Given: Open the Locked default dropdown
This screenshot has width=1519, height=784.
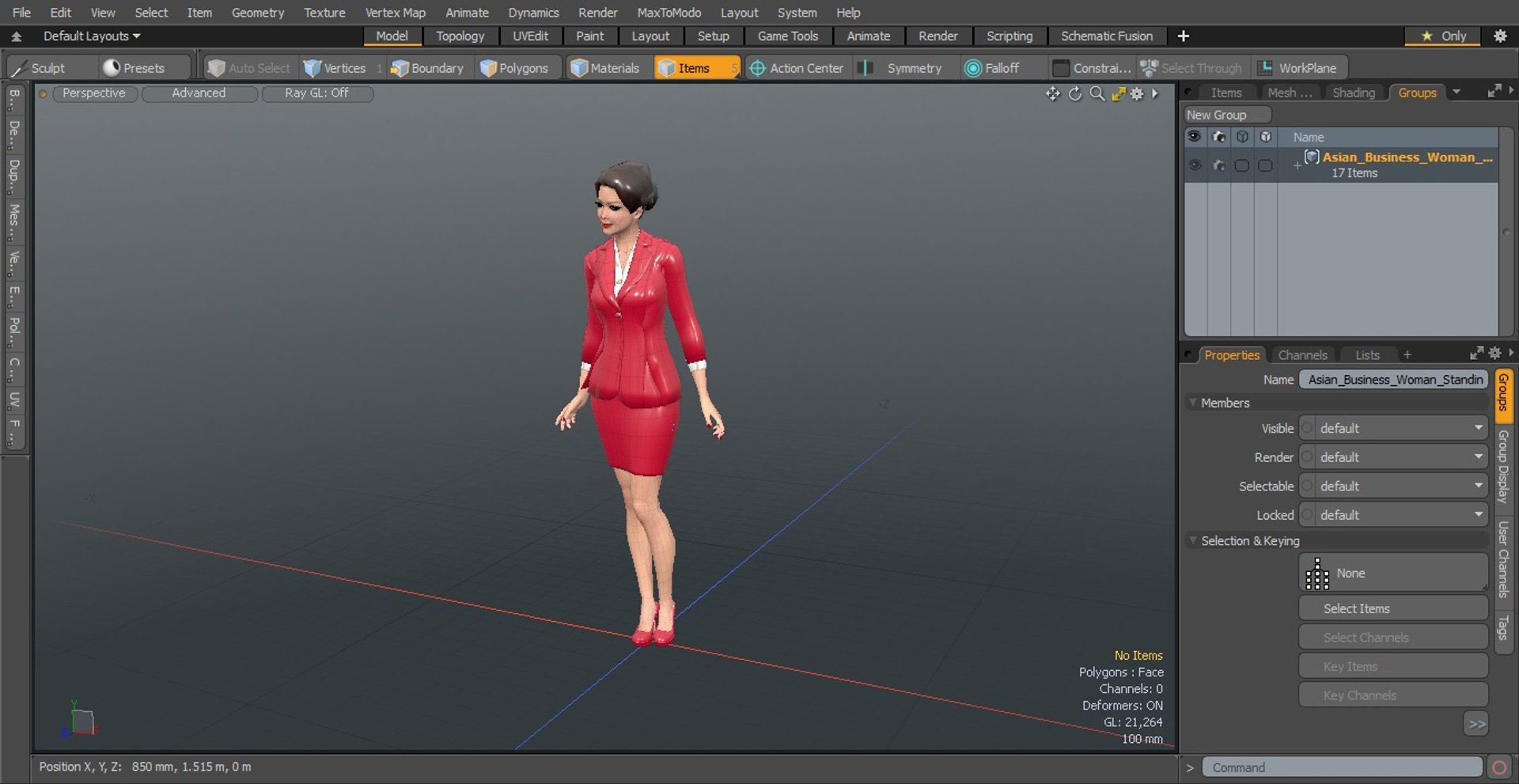Looking at the screenshot, I should tap(1394, 515).
